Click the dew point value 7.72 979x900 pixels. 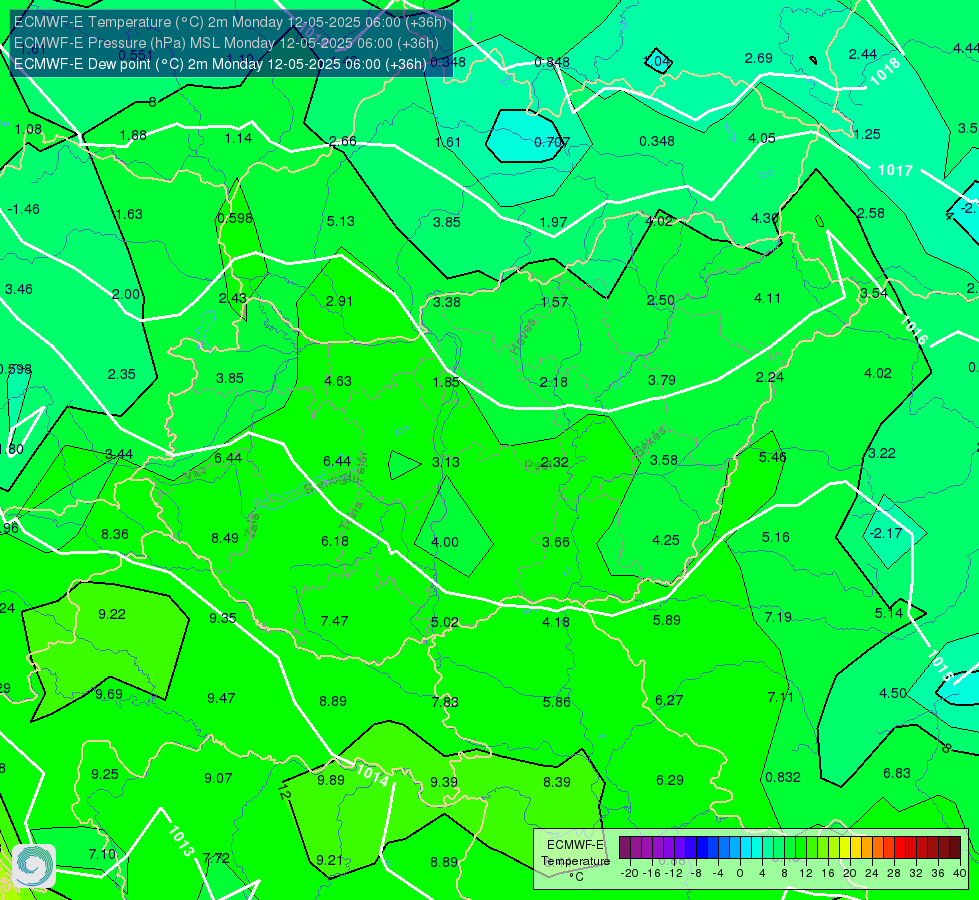point(216,859)
